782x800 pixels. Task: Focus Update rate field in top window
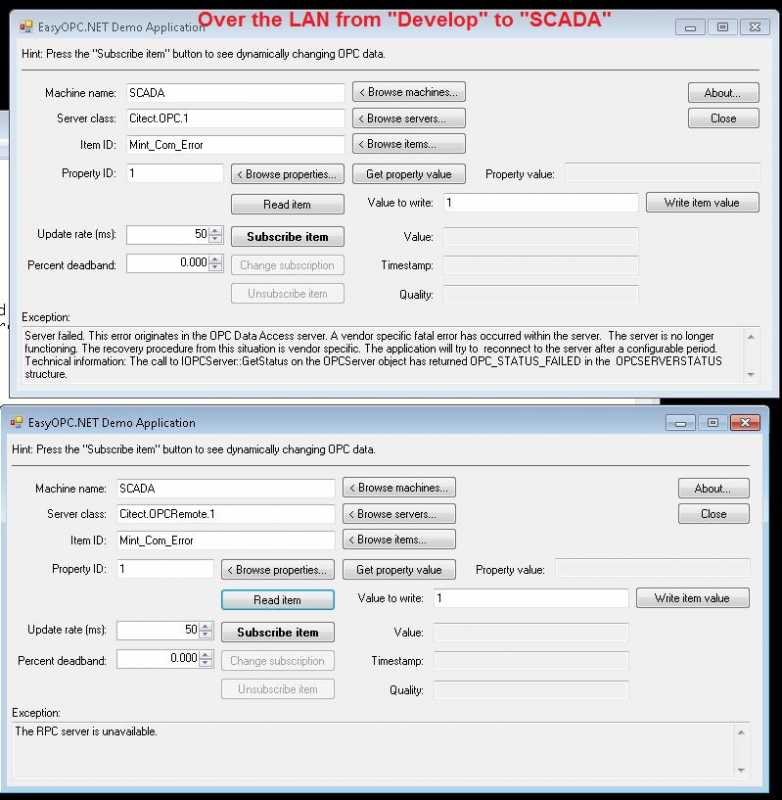tap(168, 235)
